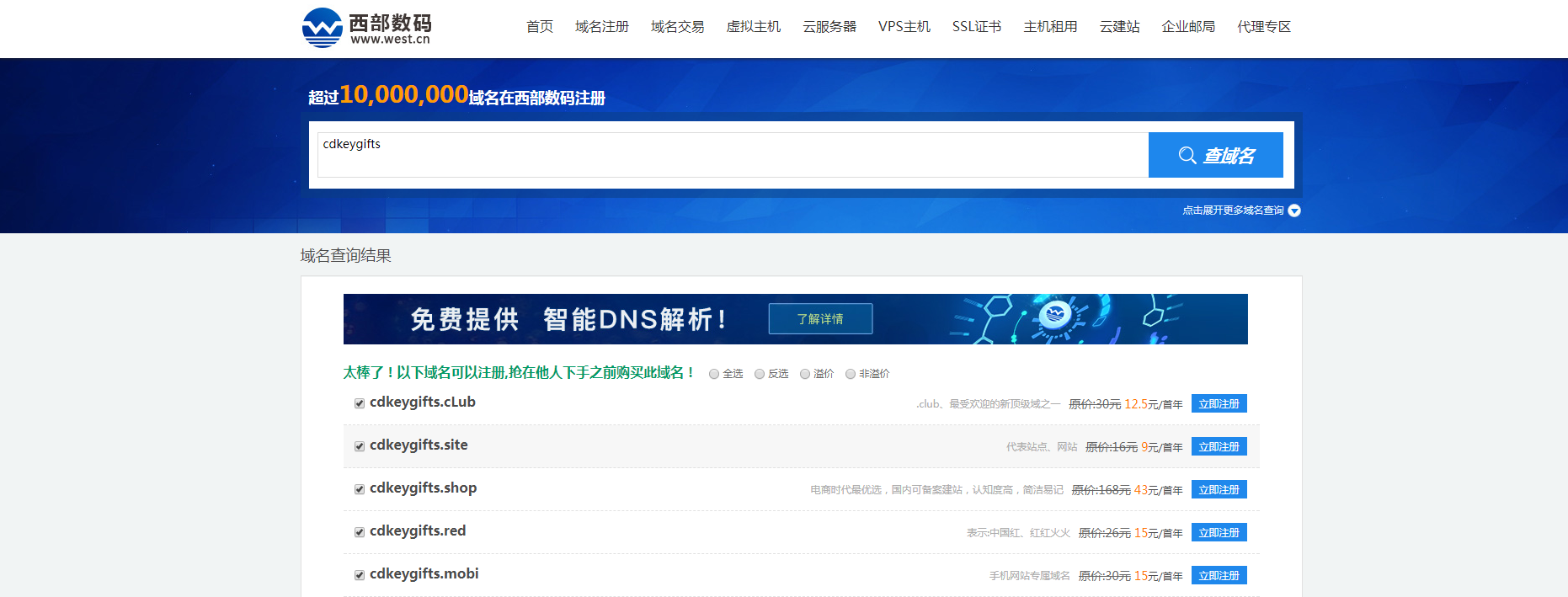
Task: Click the 表示中国红、红红火火 description text
Action: click(x=1019, y=533)
